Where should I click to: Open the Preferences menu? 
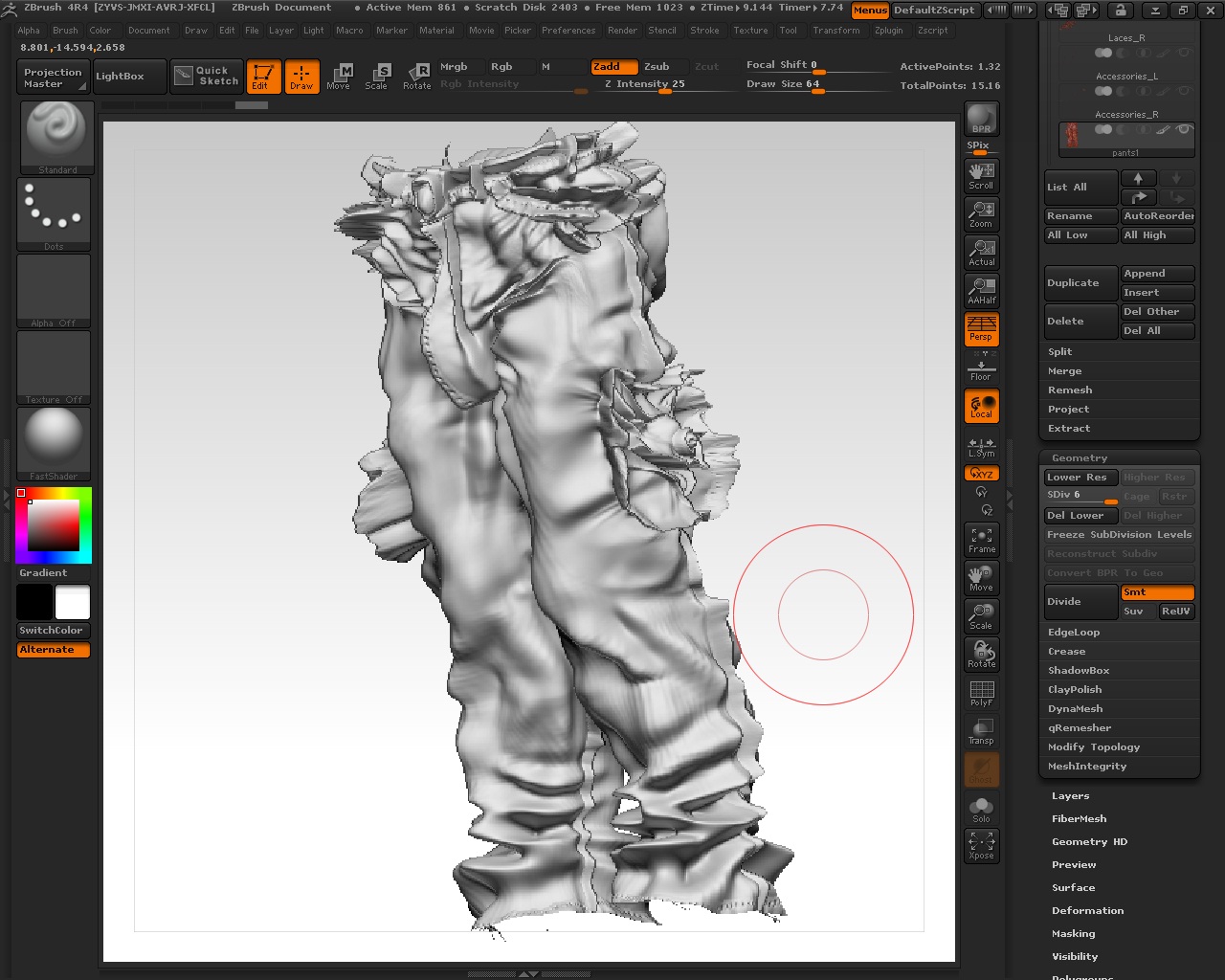point(568,31)
